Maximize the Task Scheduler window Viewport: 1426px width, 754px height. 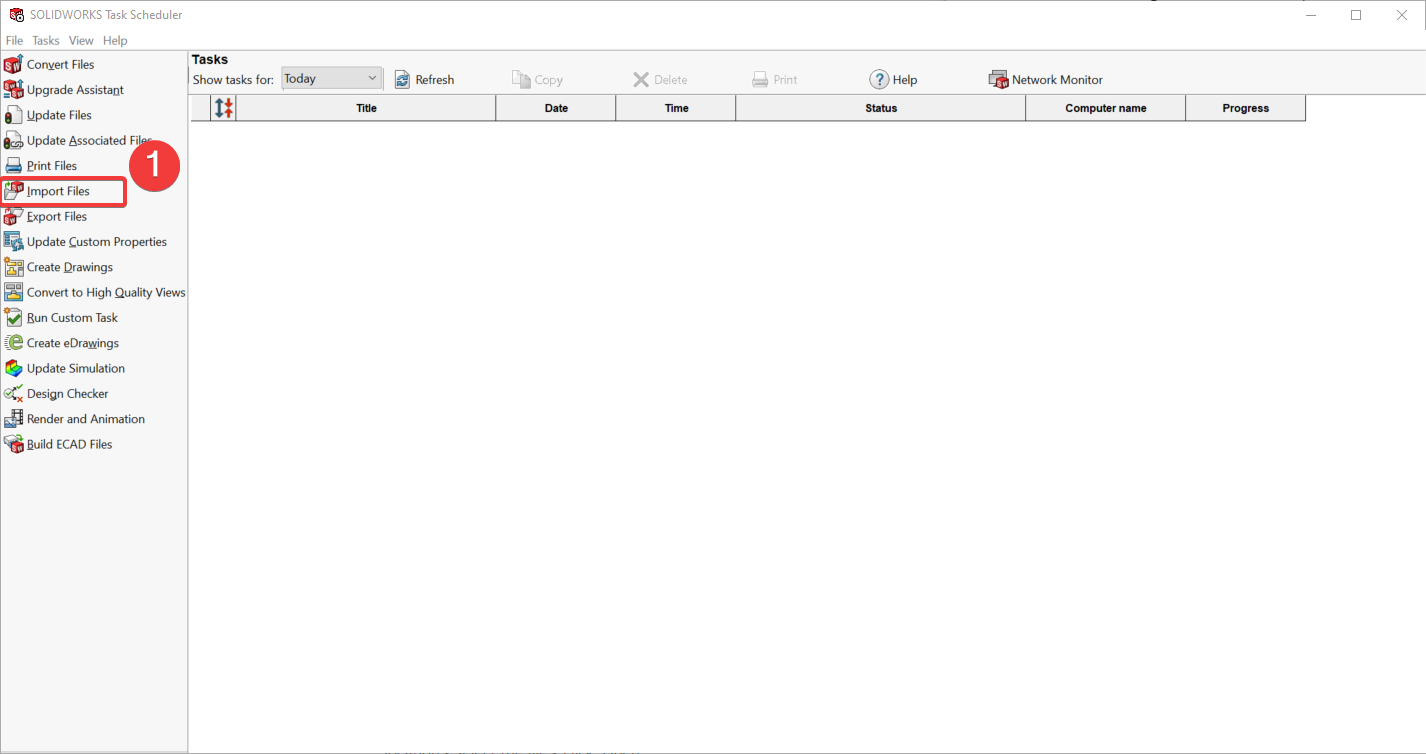(x=1356, y=15)
